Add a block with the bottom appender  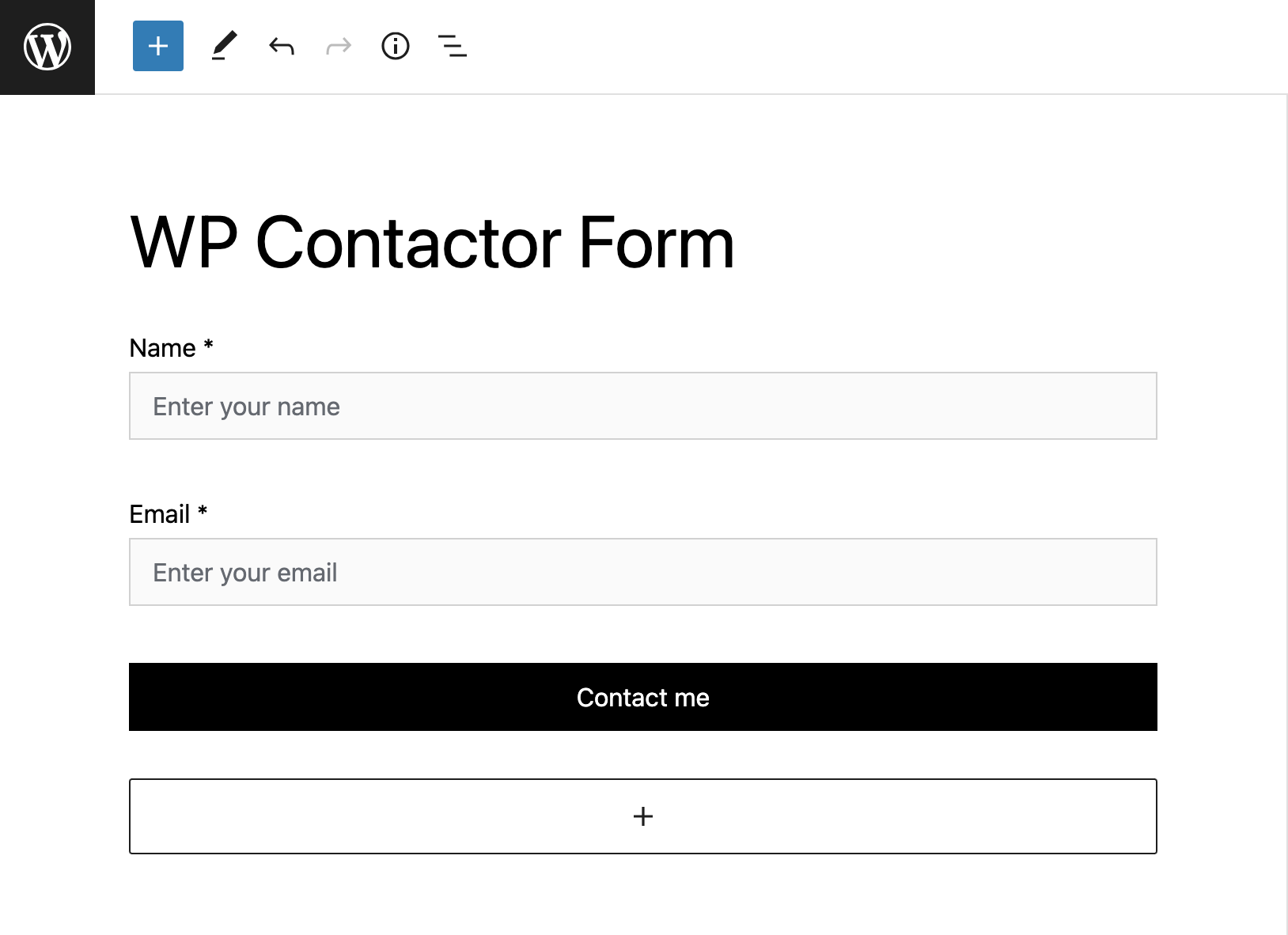(643, 816)
